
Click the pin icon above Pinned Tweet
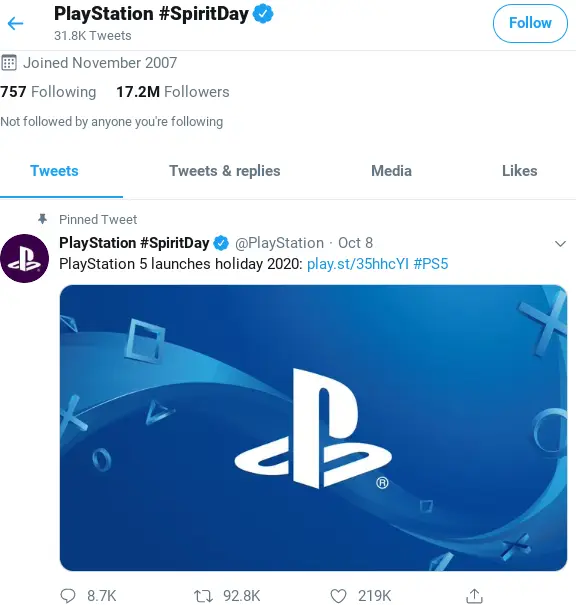tap(42, 219)
